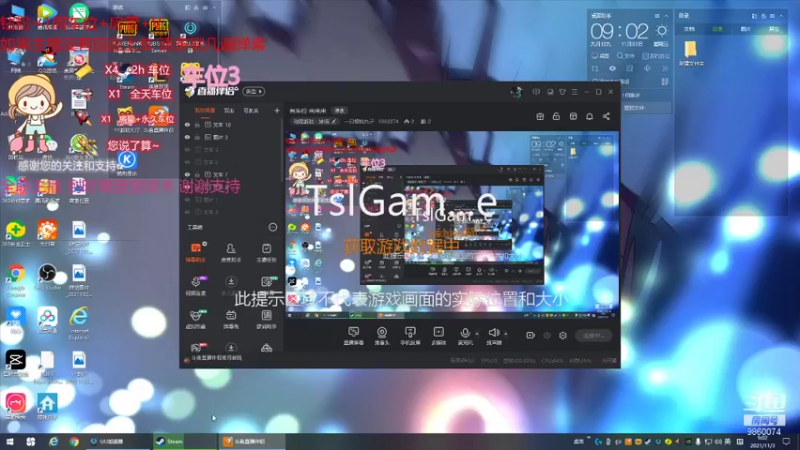
Task: Toggle visibility of the 文本 7 layer
Action: [187, 174]
